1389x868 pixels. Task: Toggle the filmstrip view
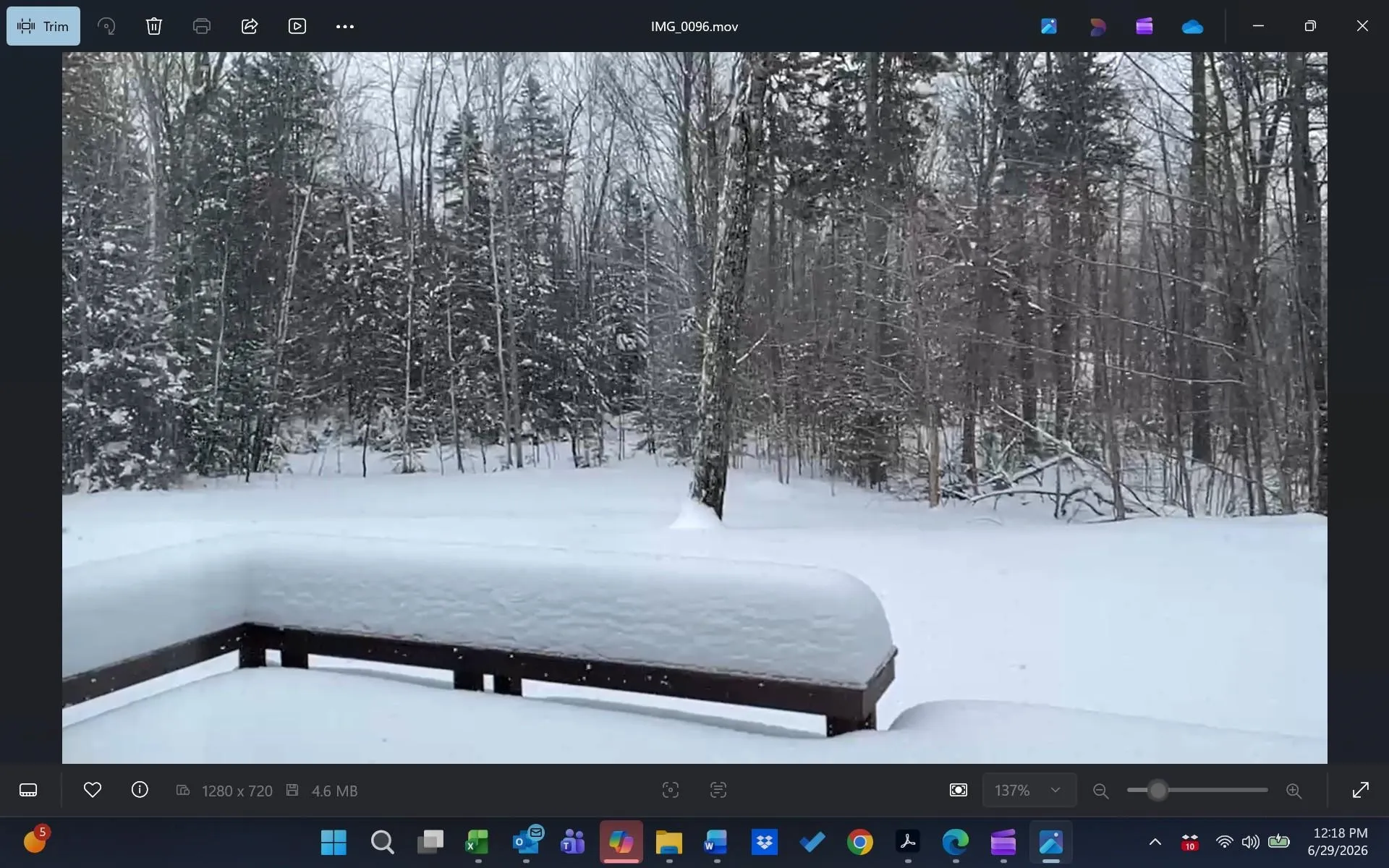tap(28, 790)
